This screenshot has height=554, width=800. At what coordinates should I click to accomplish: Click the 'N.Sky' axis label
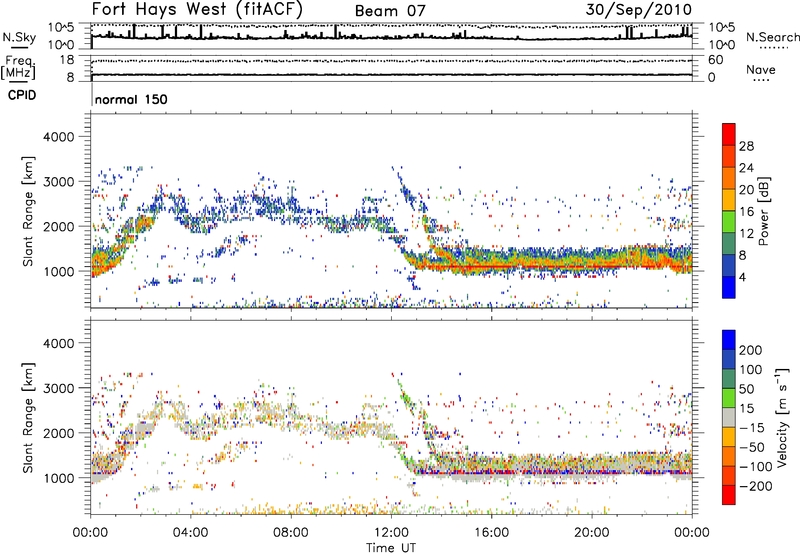[x=19, y=37]
